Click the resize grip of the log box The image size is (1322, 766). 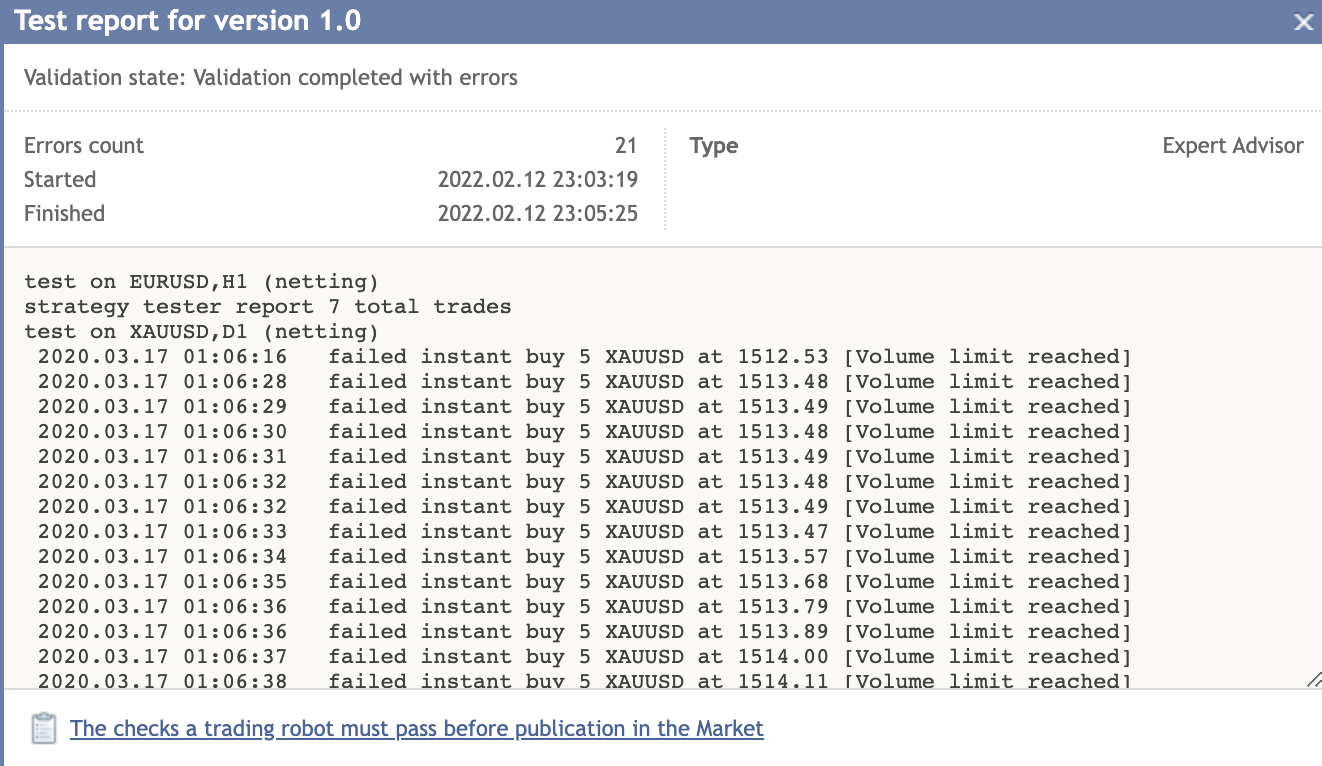coord(1313,679)
